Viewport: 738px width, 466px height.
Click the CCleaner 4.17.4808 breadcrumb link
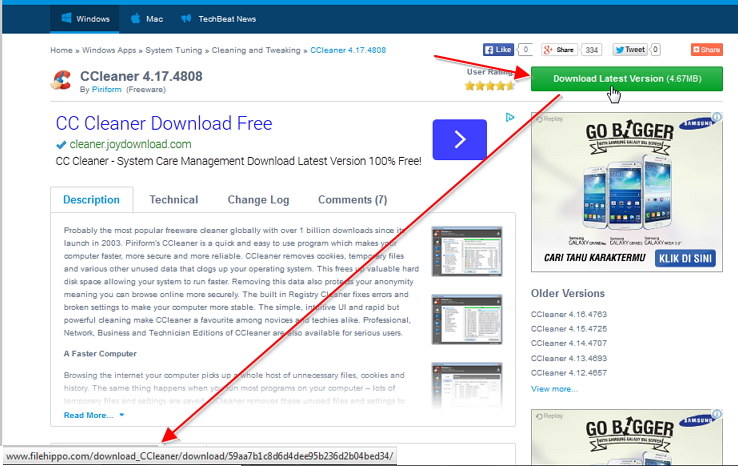click(348, 50)
